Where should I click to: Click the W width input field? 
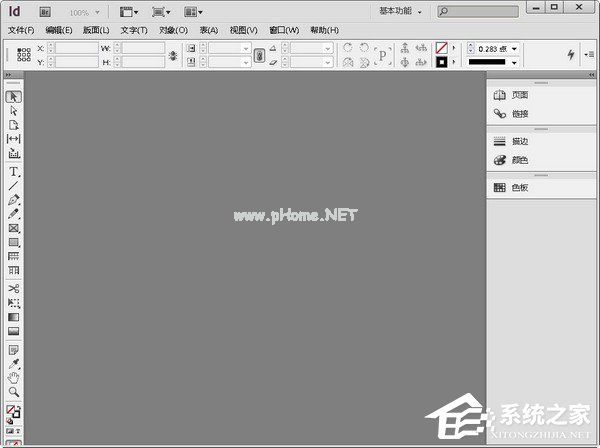click(x=143, y=48)
